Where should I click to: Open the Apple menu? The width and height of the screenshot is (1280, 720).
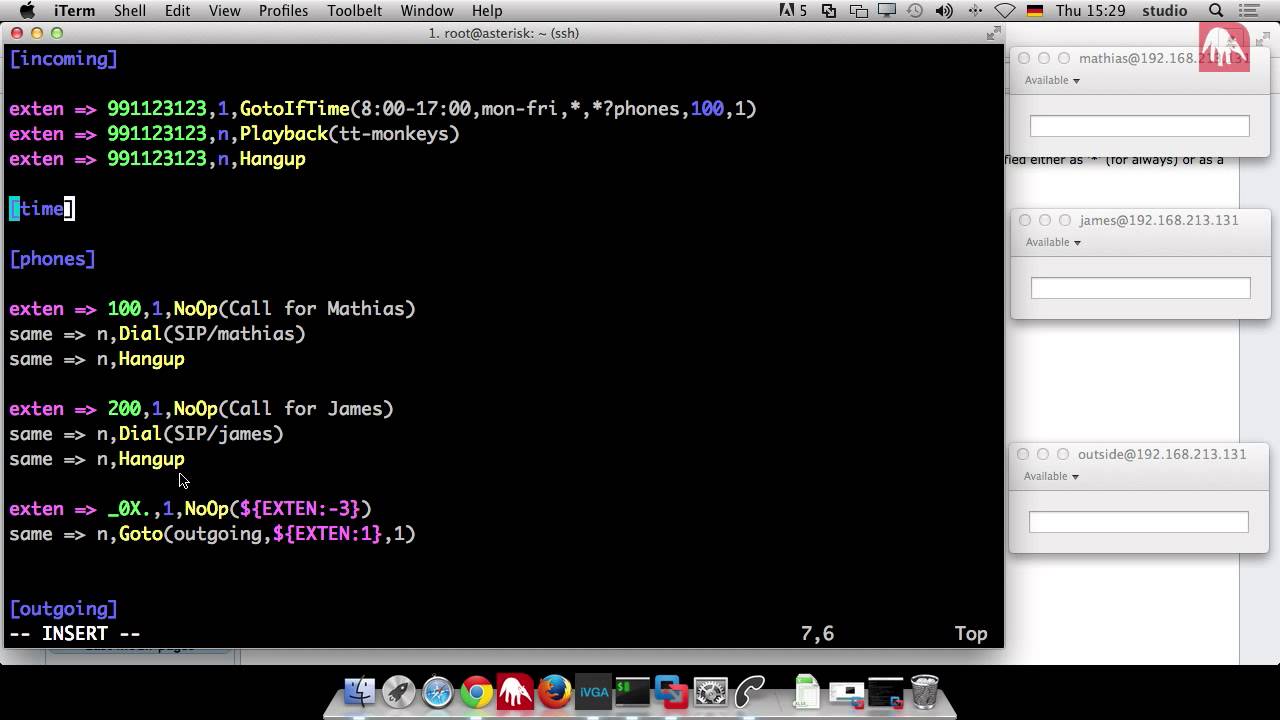(x=27, y=11)
